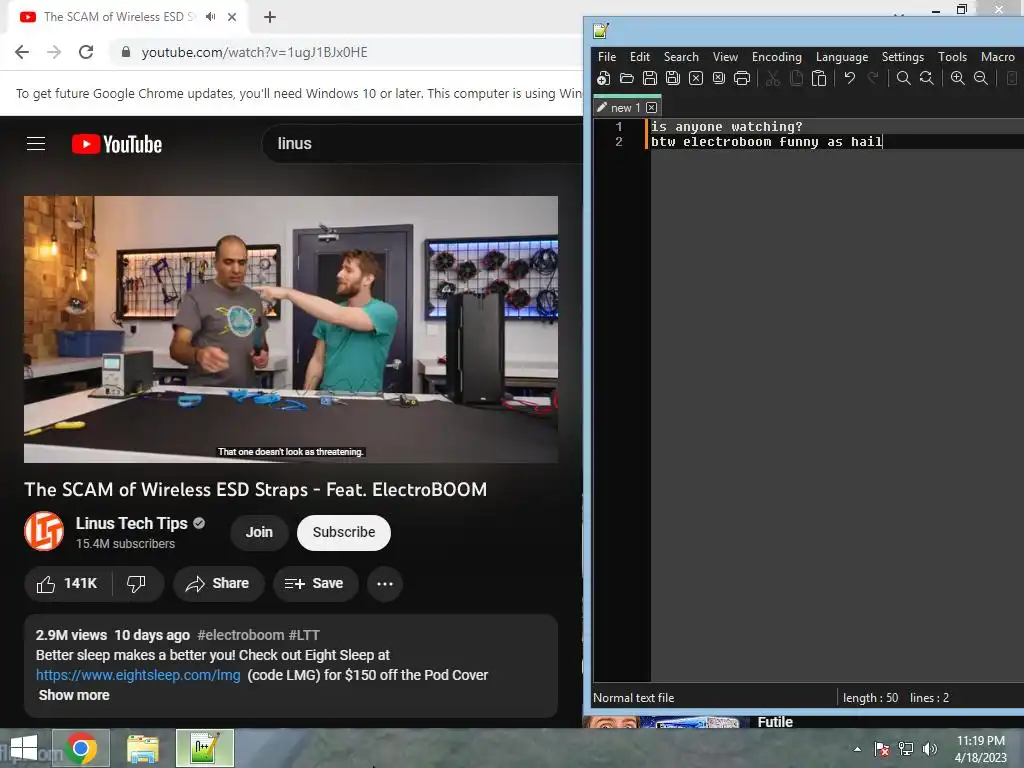Click the Zoom In icon in Notepad++

(957, 78)
